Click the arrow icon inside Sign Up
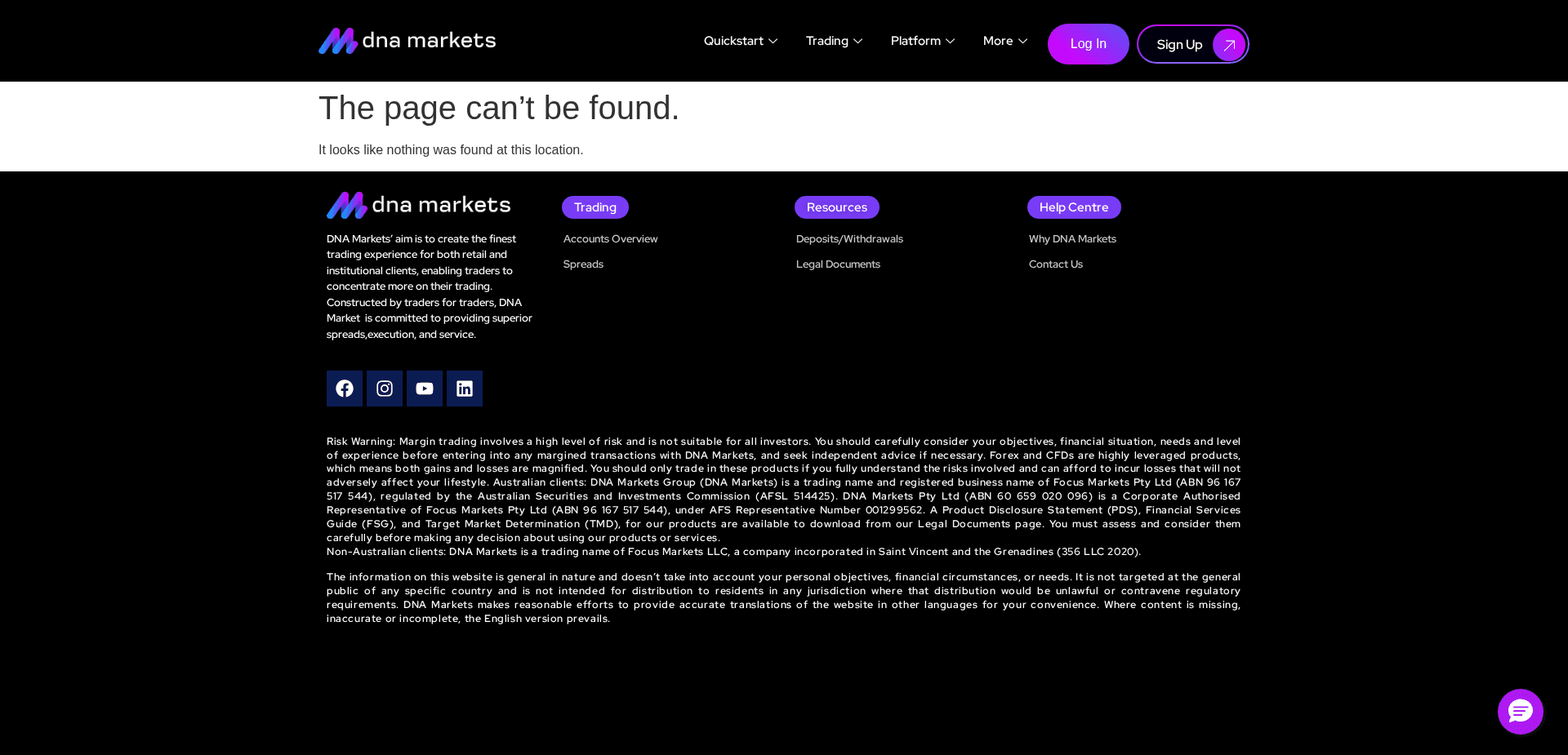 (x=1228, y=45)
